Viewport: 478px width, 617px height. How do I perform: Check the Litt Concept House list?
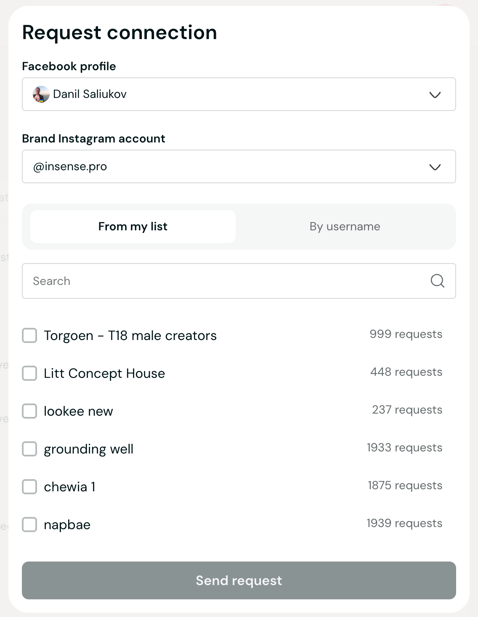(30, 373)
